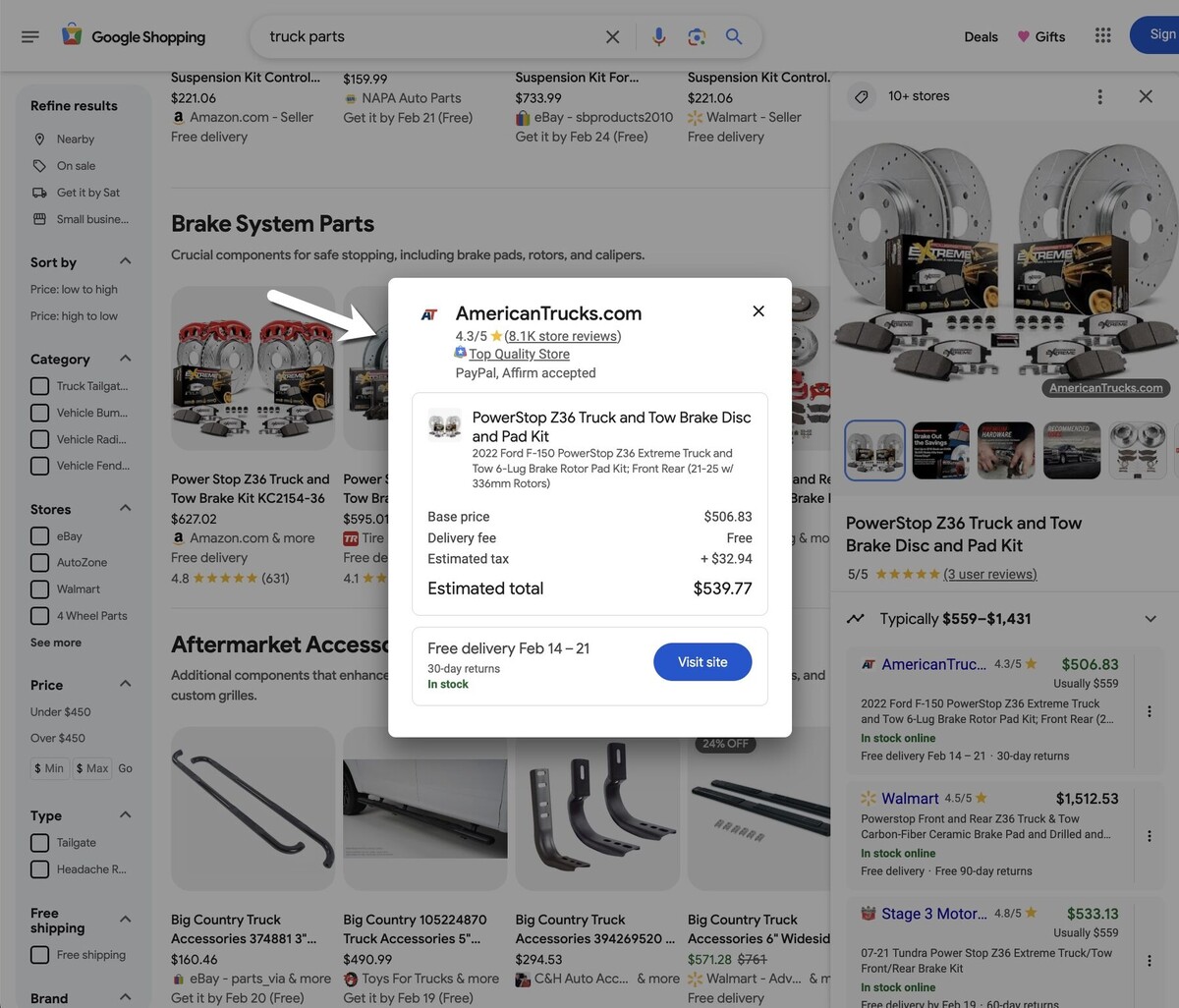Check the Truck Tailgate category
Image resolution: width=1179 pixels, height=1008 pixels.
pyautogui.click(x=39, y=386)
